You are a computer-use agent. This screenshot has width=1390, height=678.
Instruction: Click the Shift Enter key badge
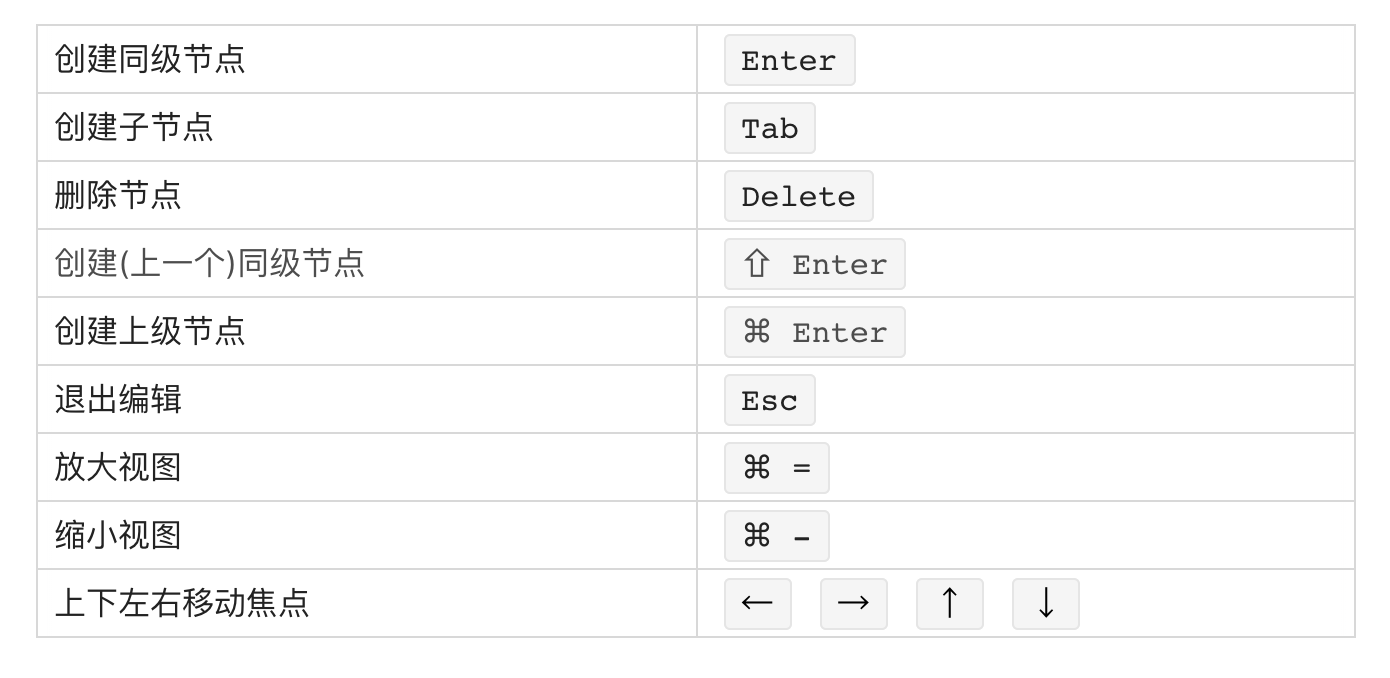[x=815, y=264]
